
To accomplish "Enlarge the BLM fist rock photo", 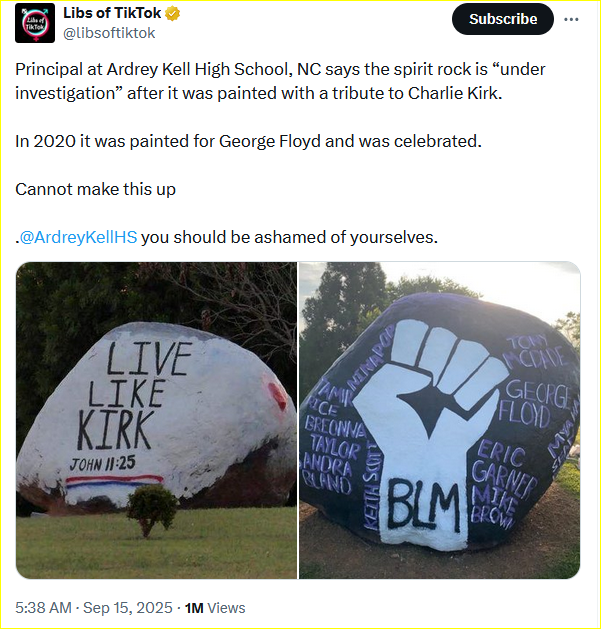I will [440, 420].
